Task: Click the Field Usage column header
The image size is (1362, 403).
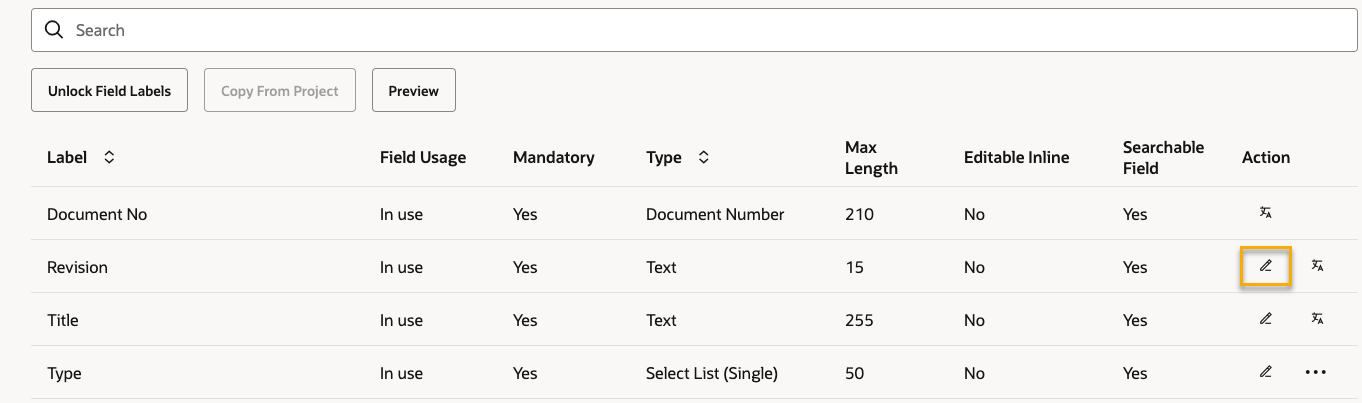Action: click(x=423, y=157)
